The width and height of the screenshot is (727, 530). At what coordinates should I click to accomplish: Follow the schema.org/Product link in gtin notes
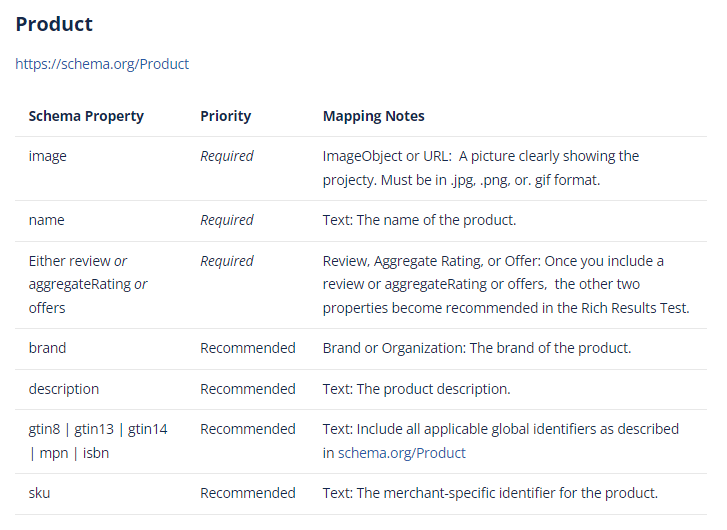401,453
